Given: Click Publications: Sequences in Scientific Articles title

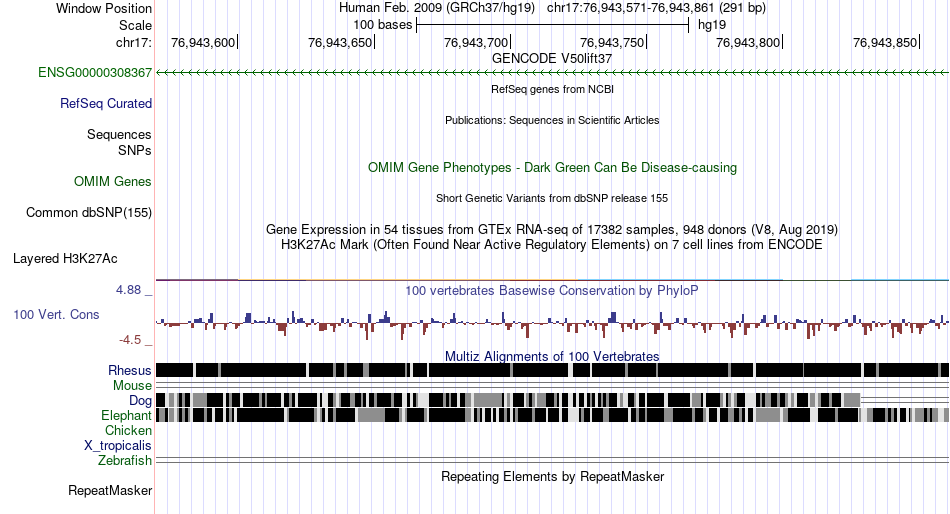Looking at the screenshot, I should tap(552, 120).
